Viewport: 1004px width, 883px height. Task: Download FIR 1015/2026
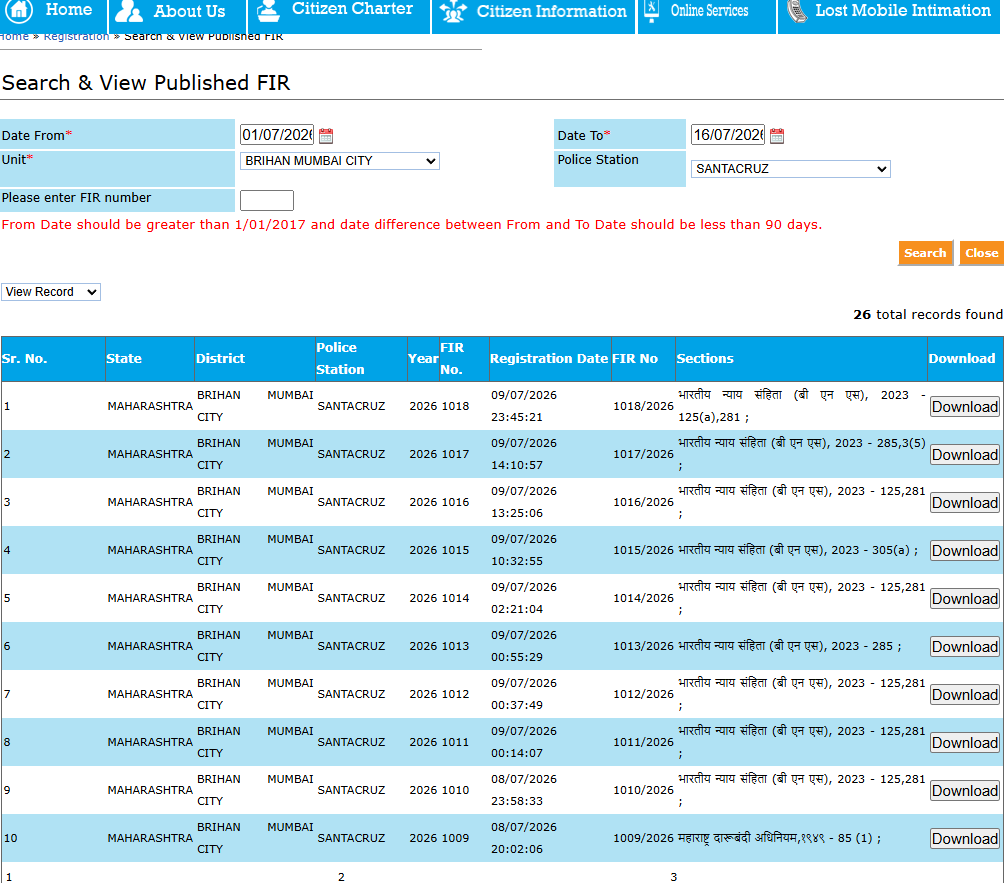[964, 551]
